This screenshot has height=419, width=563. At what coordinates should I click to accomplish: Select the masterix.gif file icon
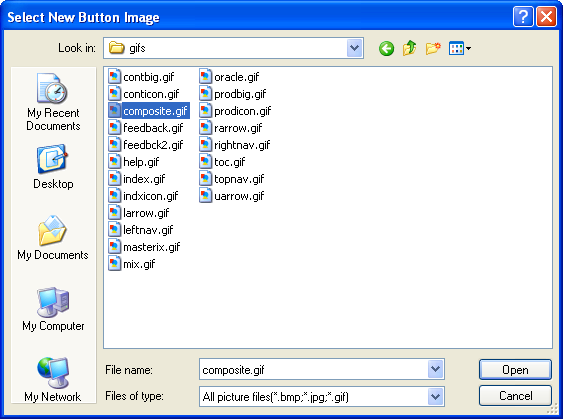pyautogui.click(x=114, y=247)
